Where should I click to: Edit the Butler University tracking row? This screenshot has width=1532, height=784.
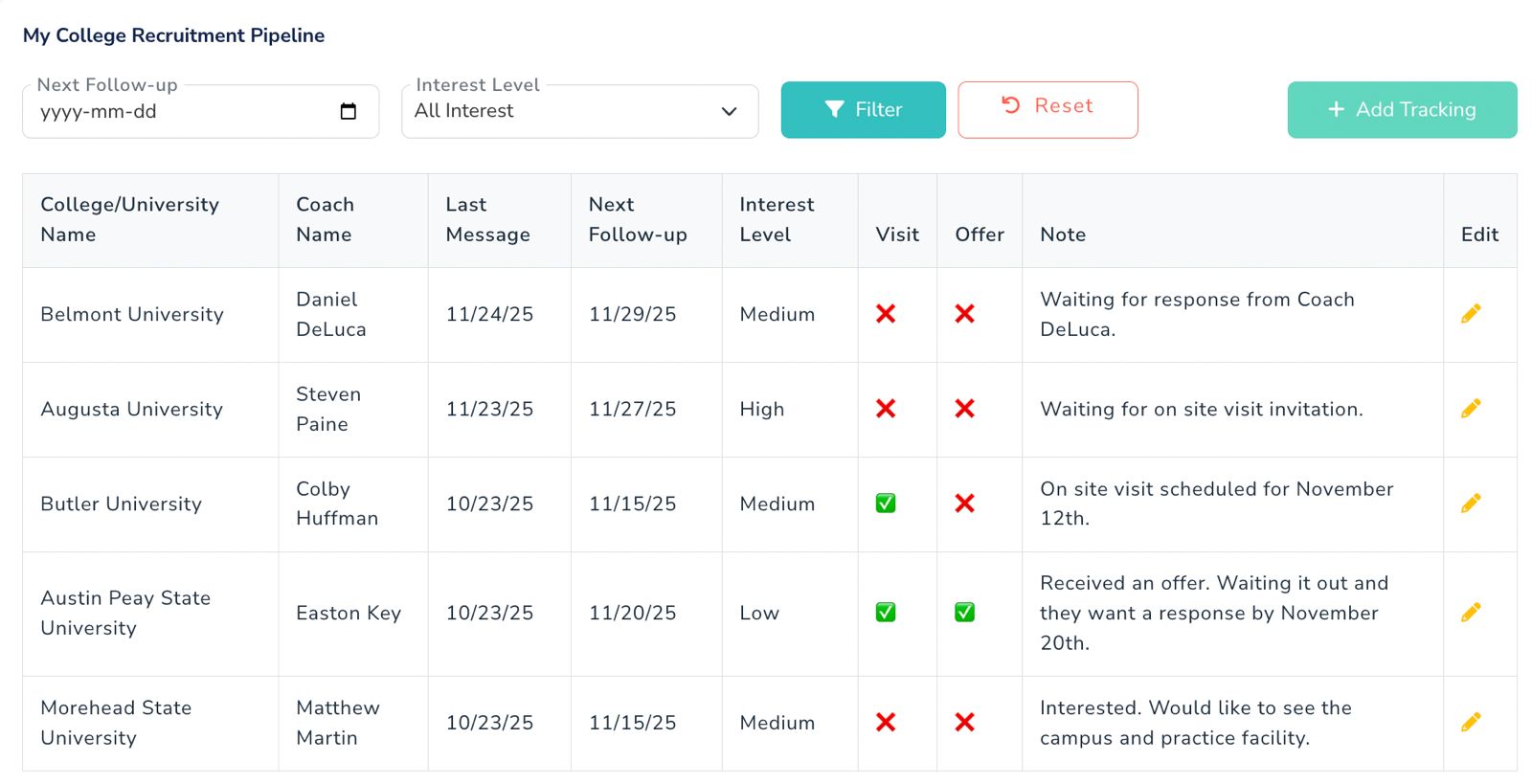coord(1471,504)
